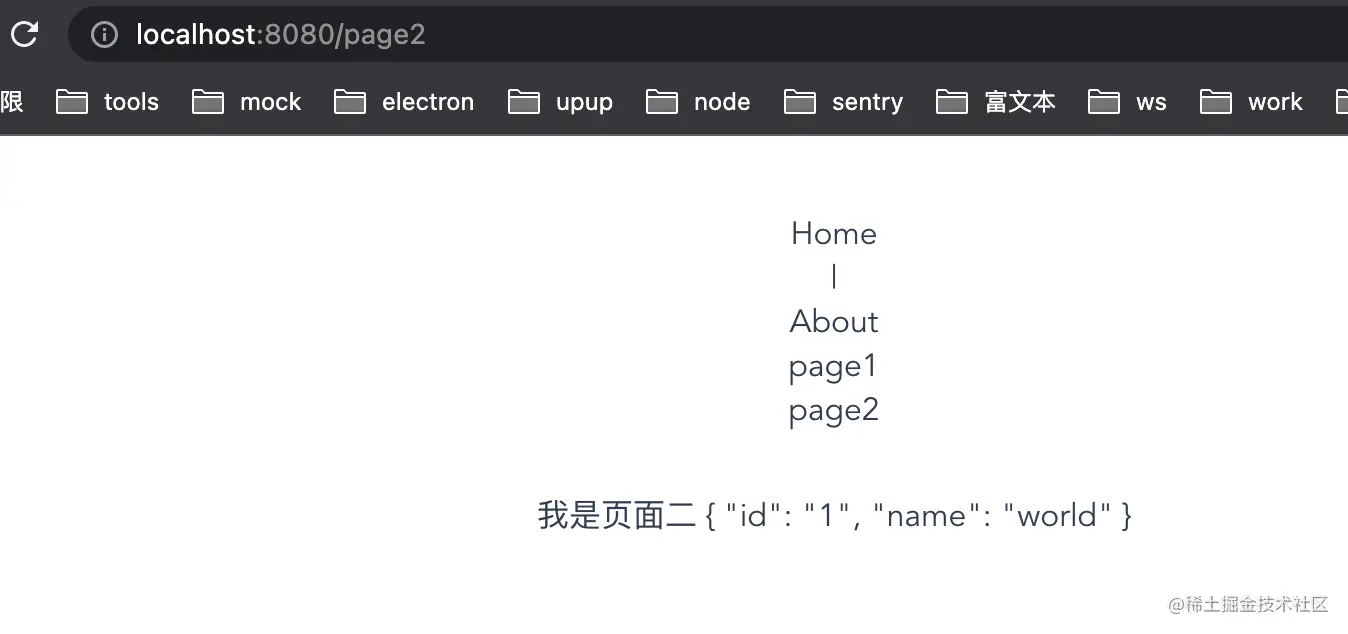Open the page1 route link
The height and width of the screenshot is (634, 1348).
(832, 366)
